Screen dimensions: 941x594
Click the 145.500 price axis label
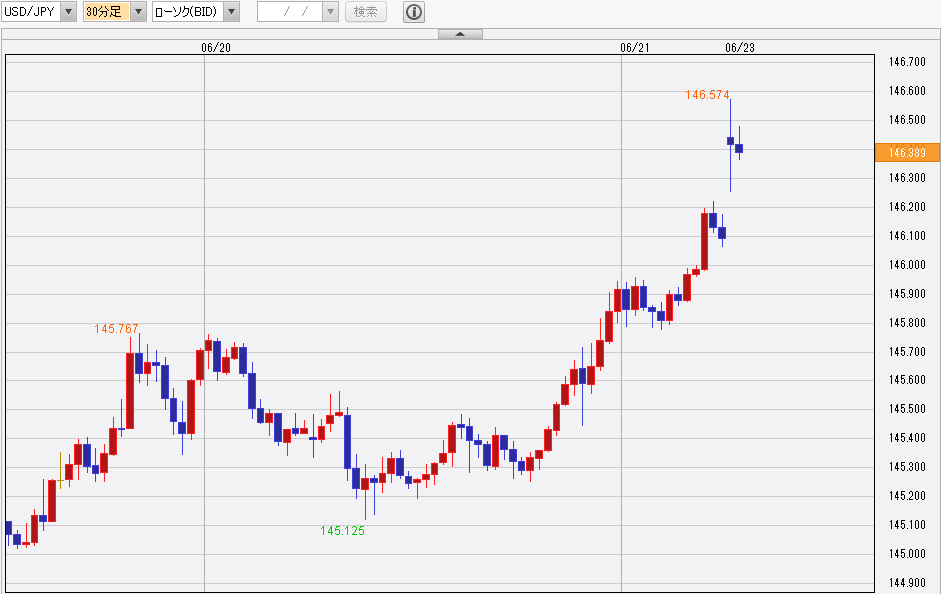coord(907,409)
